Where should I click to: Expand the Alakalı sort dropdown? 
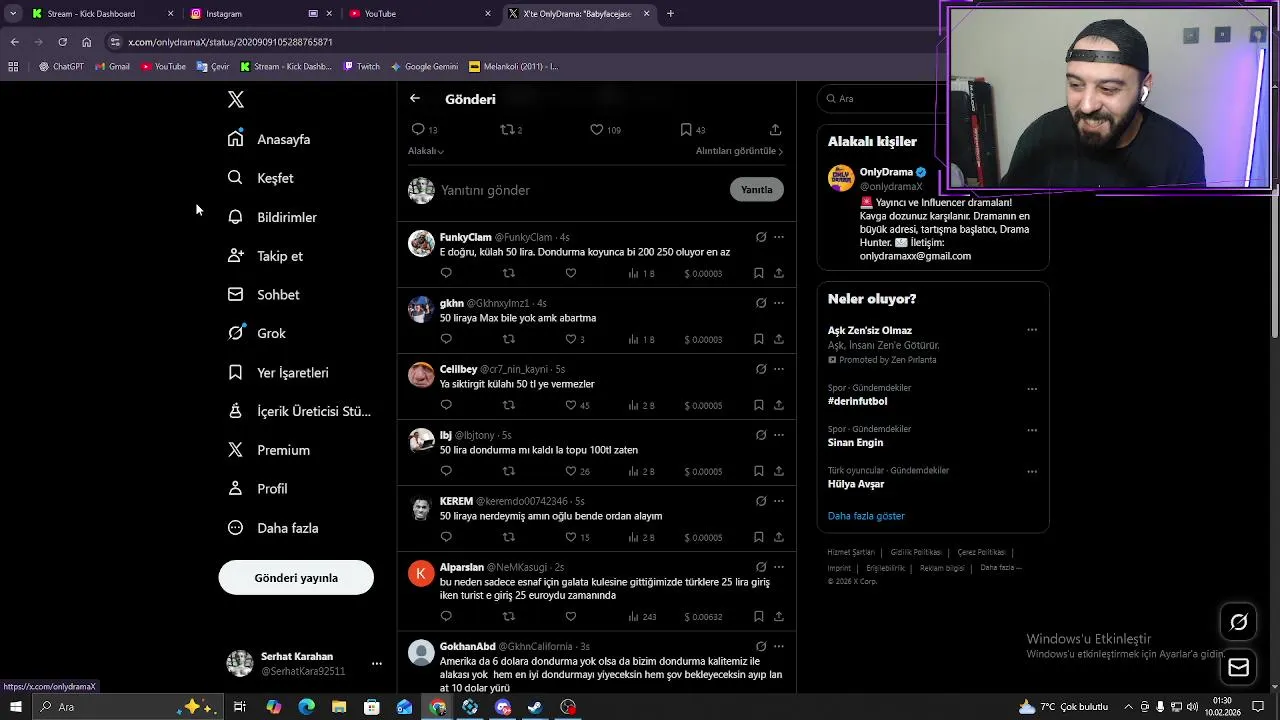(x=426, y=151)
